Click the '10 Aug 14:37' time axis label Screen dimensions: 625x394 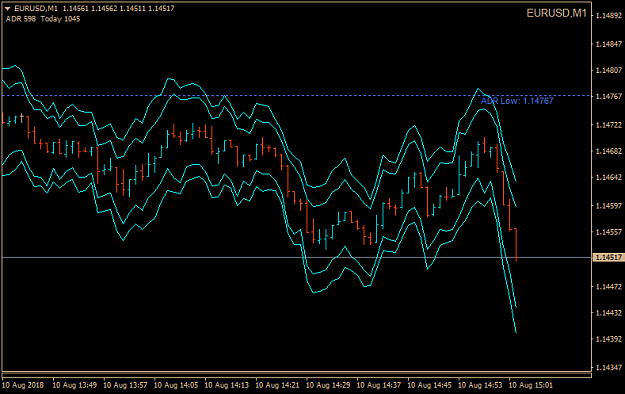pyautogui.click(x=379, y=385)
